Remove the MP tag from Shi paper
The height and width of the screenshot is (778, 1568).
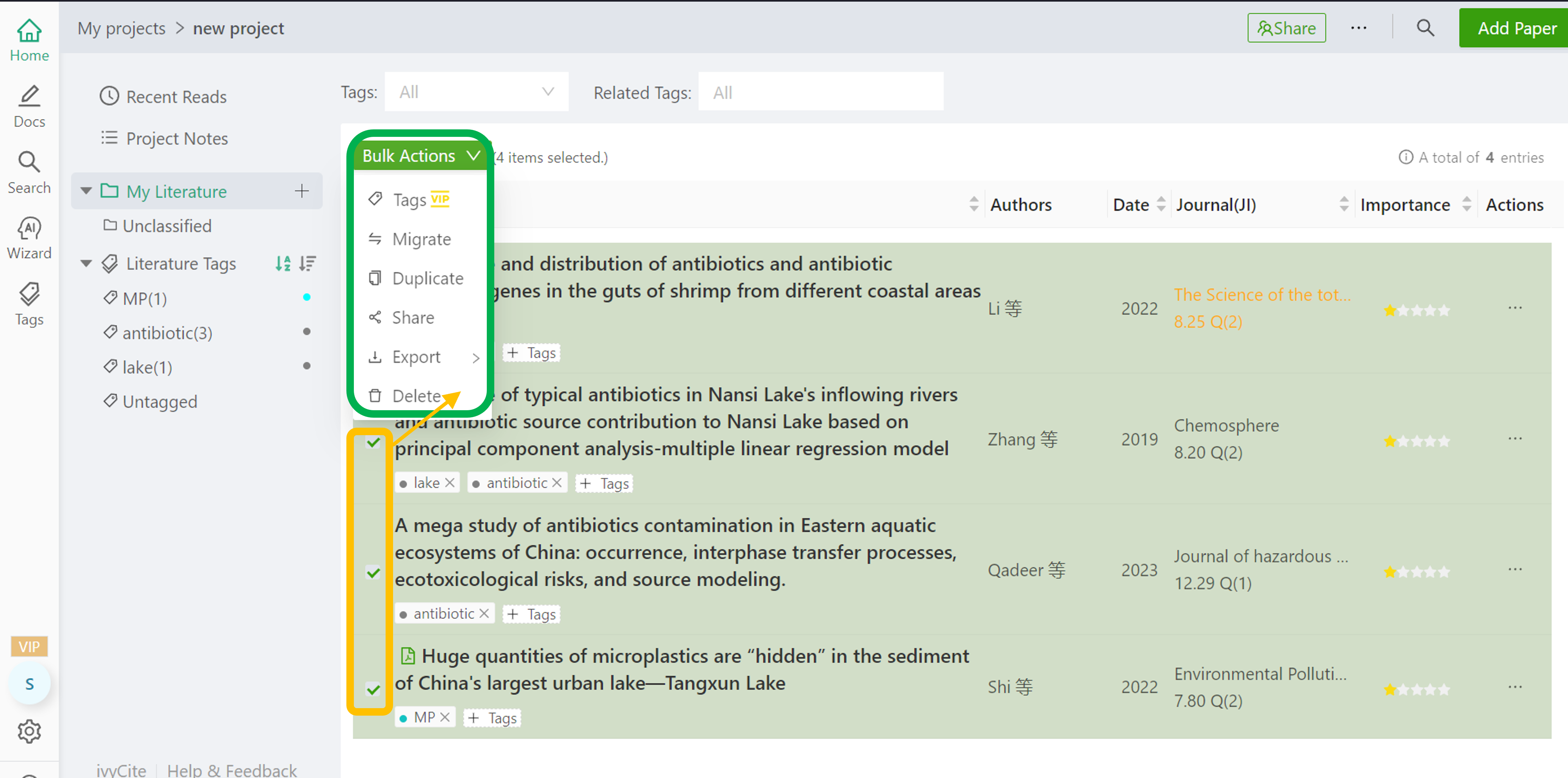coord(445,717)
